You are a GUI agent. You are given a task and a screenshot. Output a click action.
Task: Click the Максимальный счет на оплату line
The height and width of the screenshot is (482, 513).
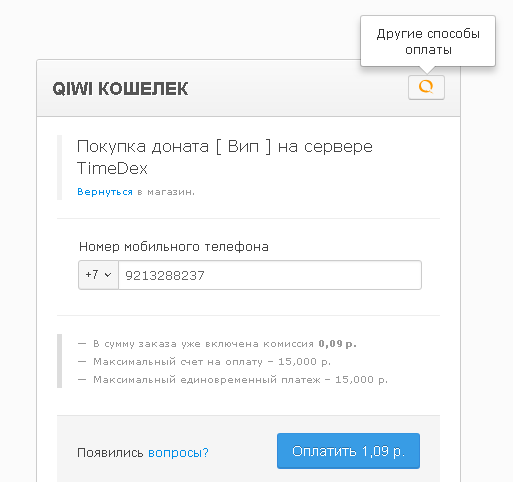click(x=204, y=362)
